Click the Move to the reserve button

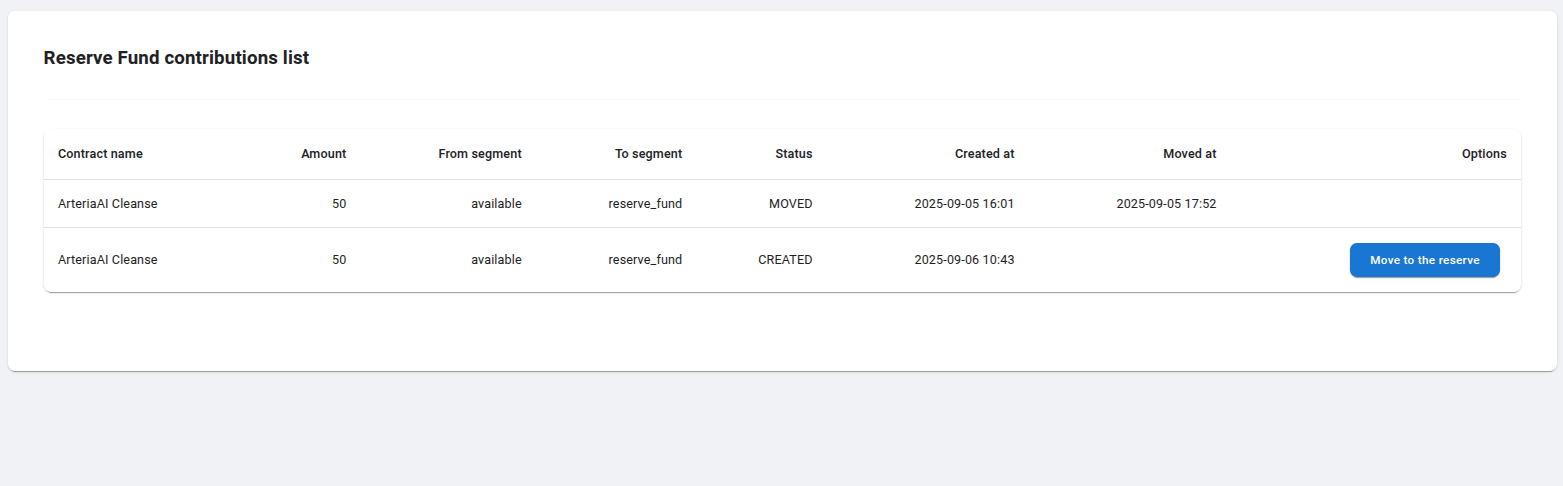pyautogui.click(x=1424, y=260)
